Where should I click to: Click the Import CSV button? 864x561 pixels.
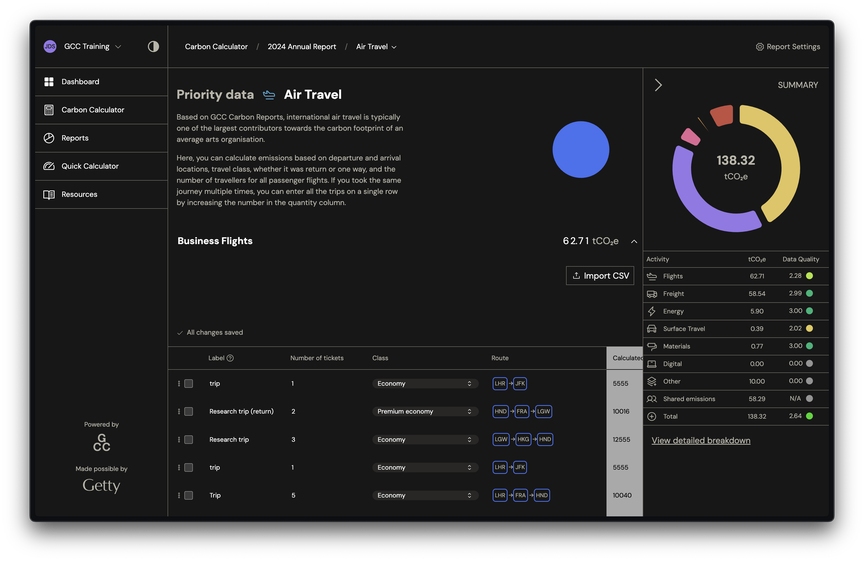click(600, 276)
